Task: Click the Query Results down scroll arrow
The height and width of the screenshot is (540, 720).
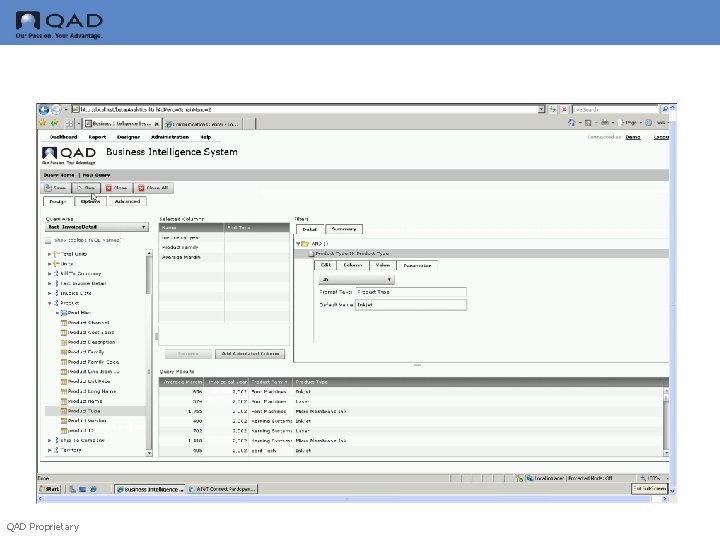Action: (x=666, y=453)
